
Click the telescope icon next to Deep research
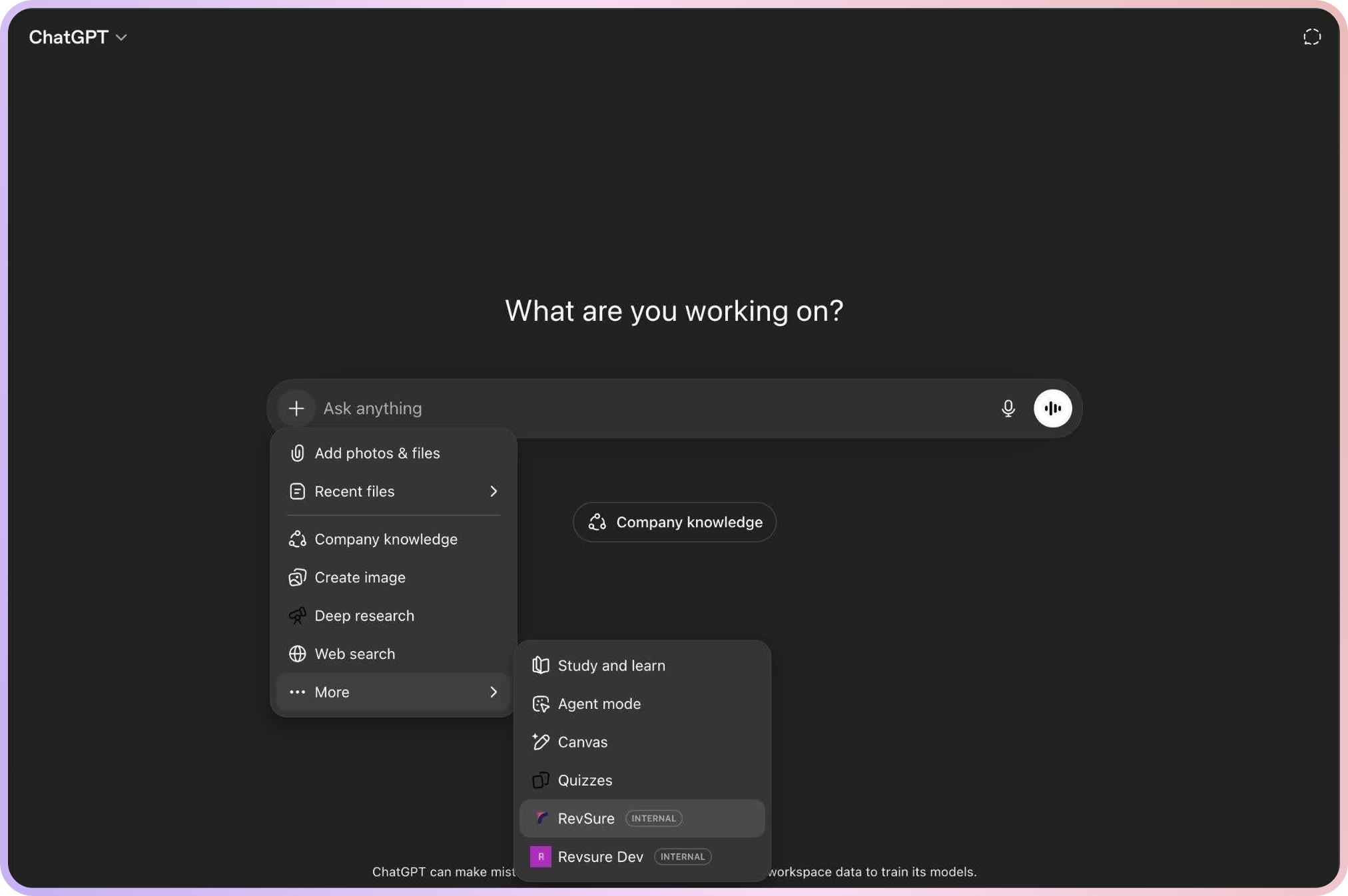[297, 616]
